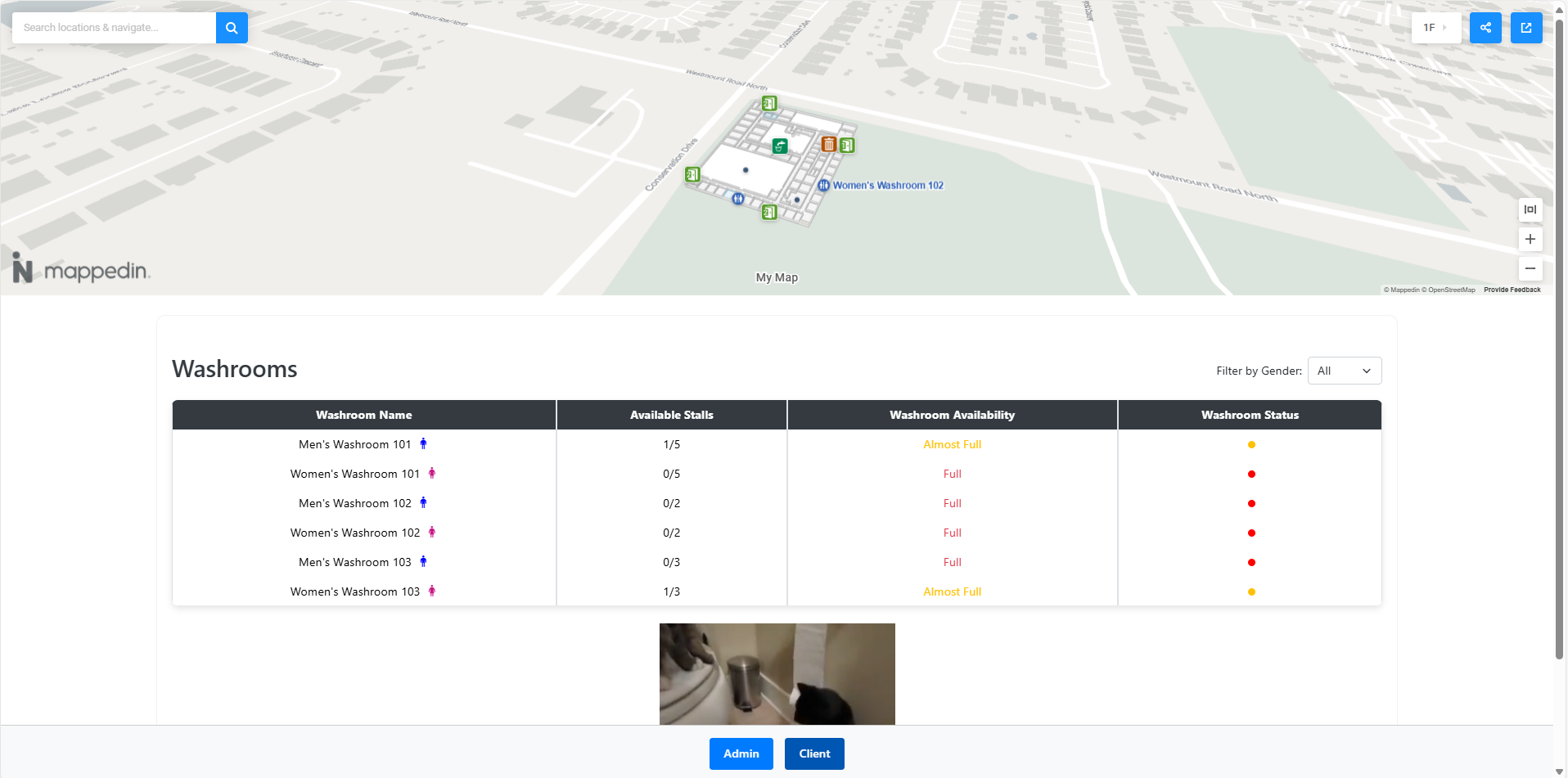Open map in new window icon
Viewport: 1568px width, 778px height.
1526,28
